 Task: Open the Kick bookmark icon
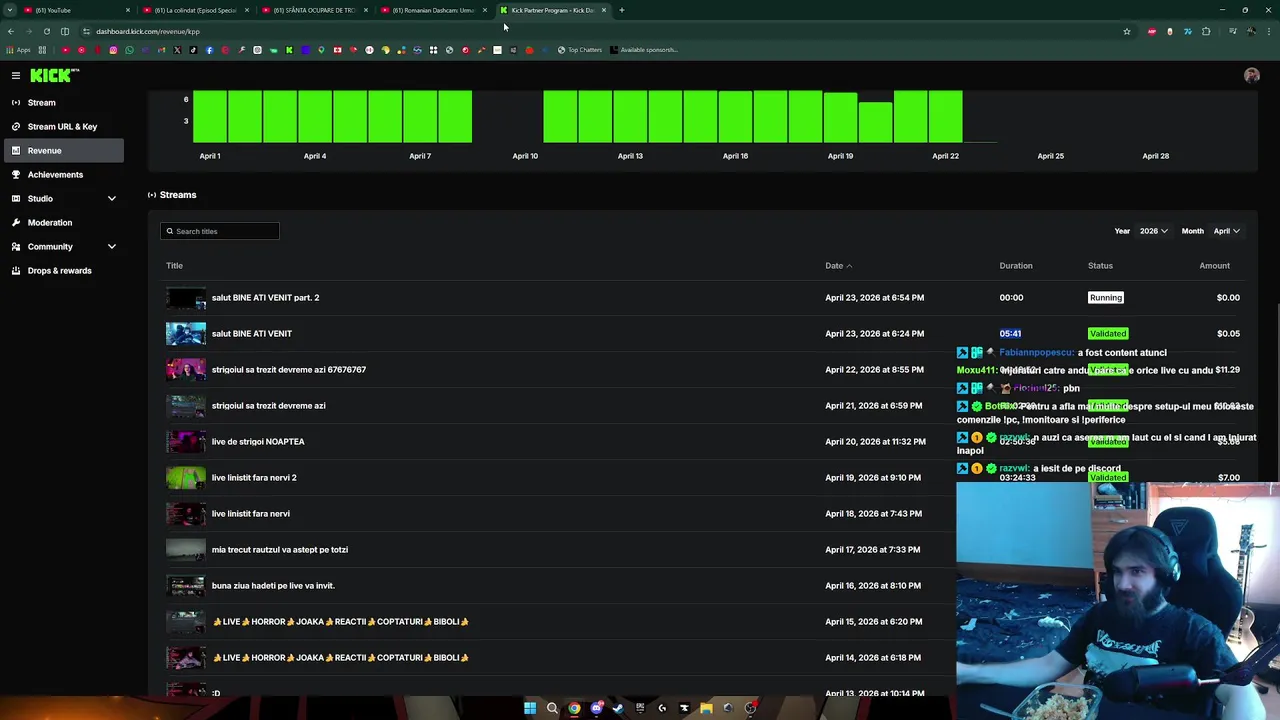pos(289,50)
